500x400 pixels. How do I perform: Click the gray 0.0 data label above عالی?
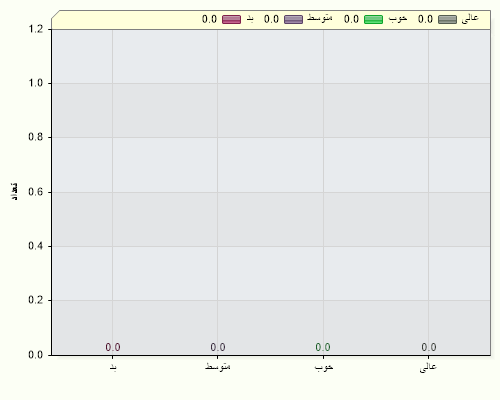pyautogui.click(x=429, y=347)
